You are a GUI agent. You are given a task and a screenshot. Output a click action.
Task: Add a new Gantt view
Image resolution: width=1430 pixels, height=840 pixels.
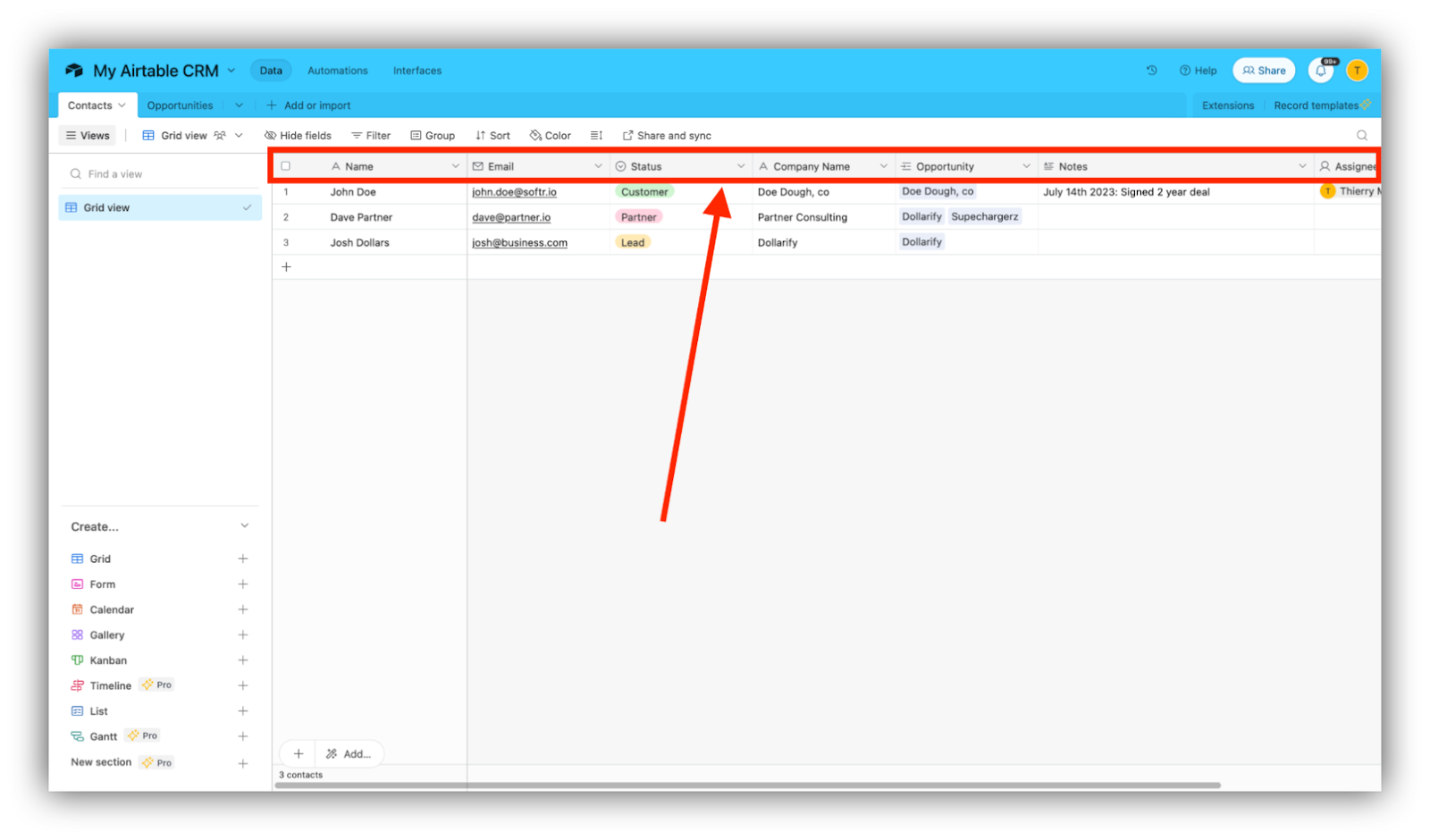(x=242, y=736)
